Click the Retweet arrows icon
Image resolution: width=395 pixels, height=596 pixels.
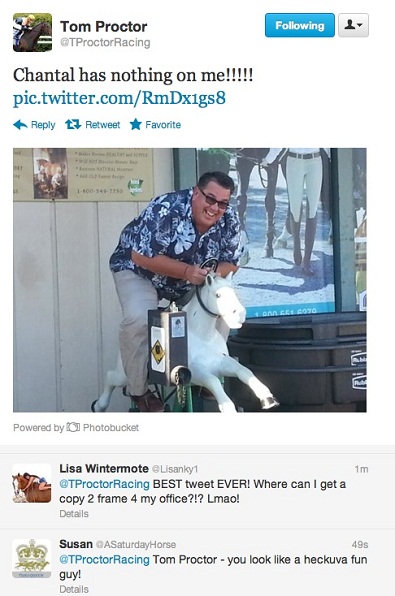pos(73,124)
